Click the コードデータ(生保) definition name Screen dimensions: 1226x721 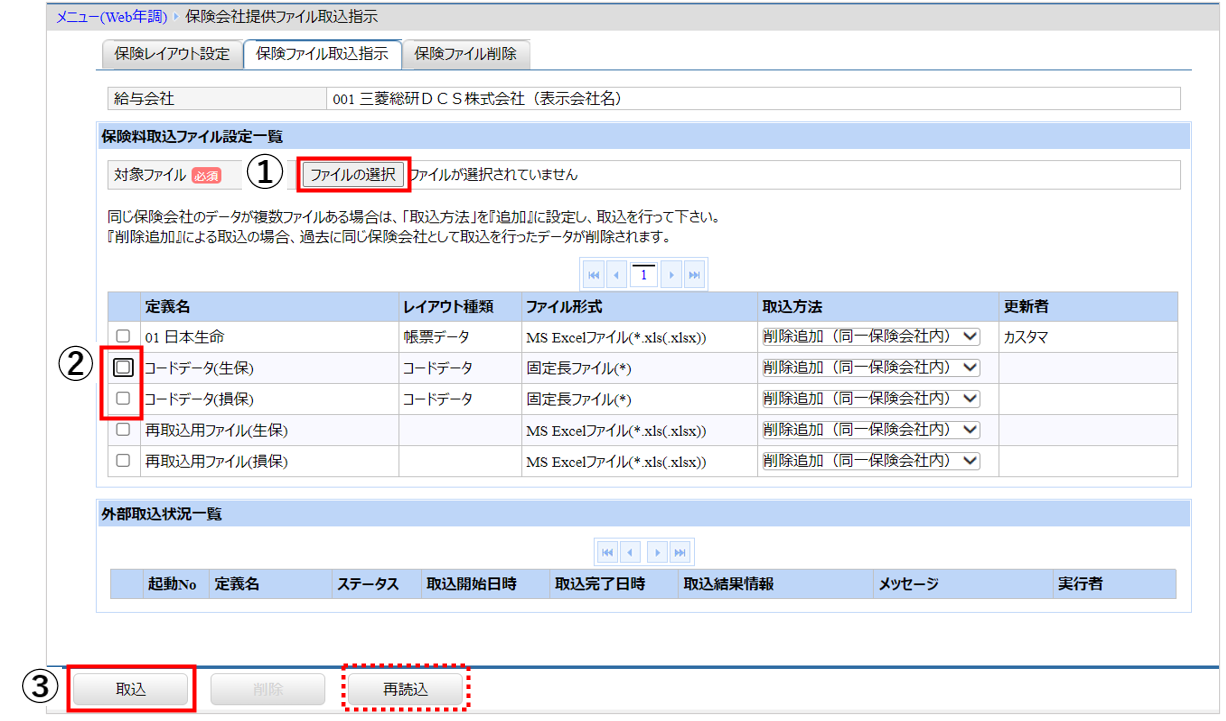pyautogui.click(x=200, y=368)
